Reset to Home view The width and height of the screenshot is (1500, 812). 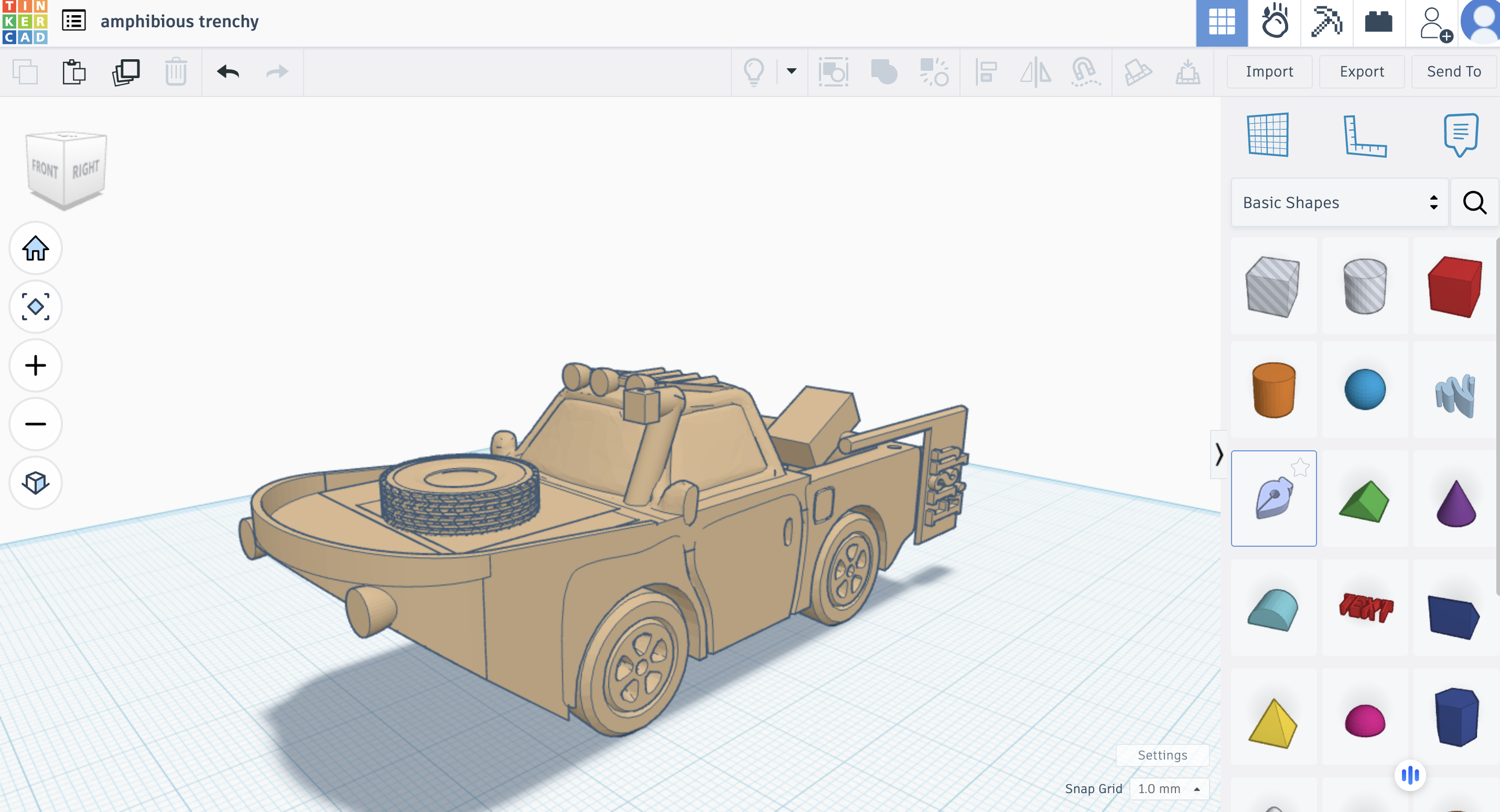[36, 248]
